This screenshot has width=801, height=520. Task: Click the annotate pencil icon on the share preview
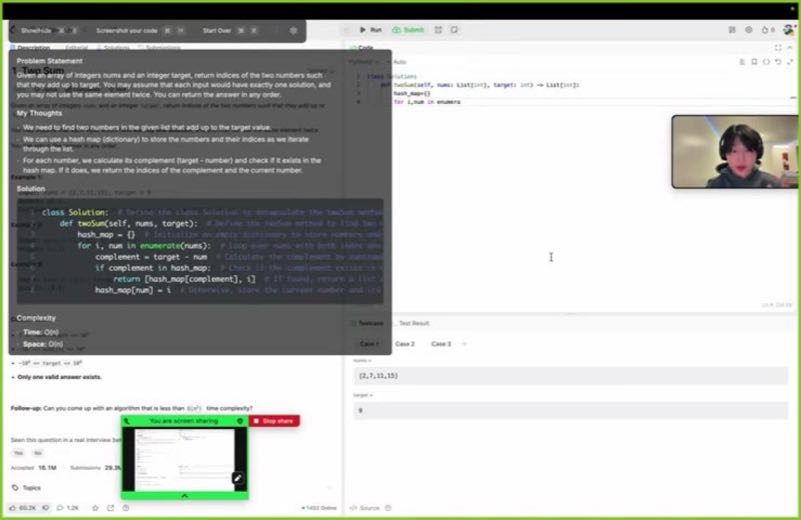[x=238, y=478]
